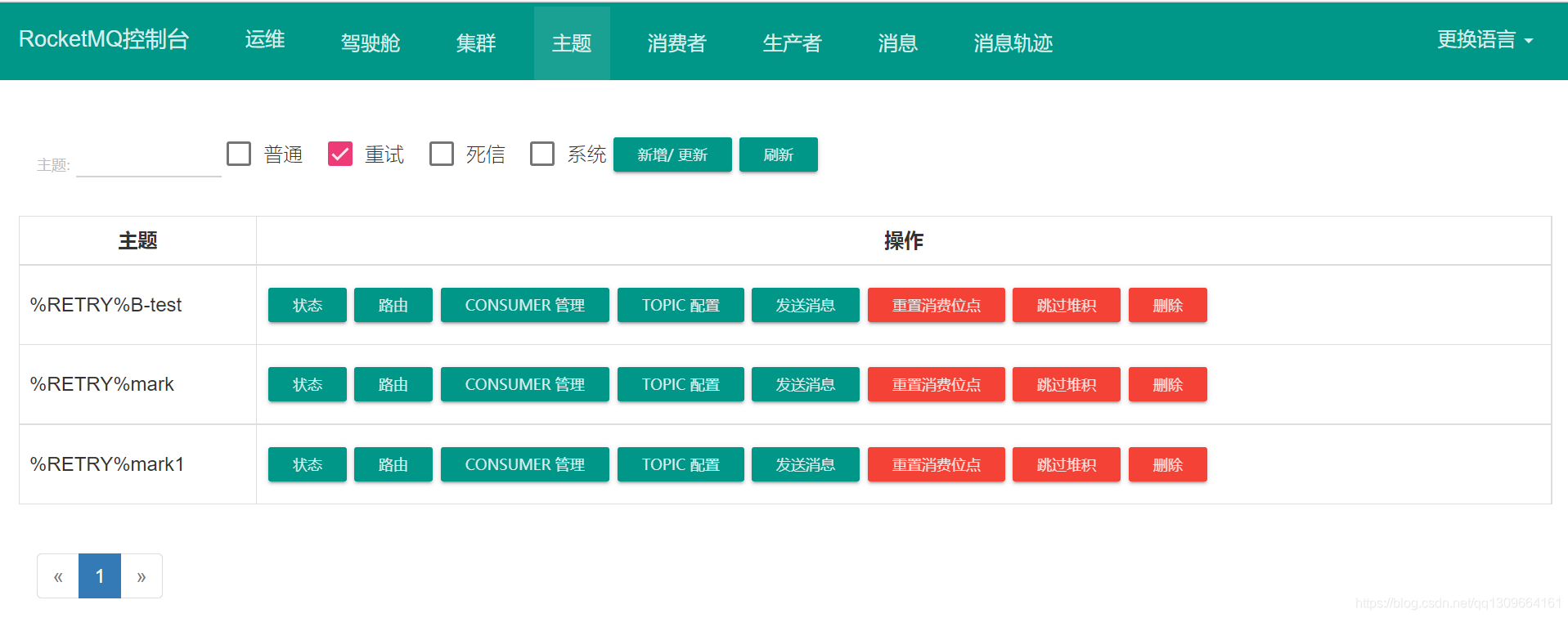Select the %RETRY%mark topic name
The height and width of the screenshot is (618, 1568).
(x=102, y=384)
